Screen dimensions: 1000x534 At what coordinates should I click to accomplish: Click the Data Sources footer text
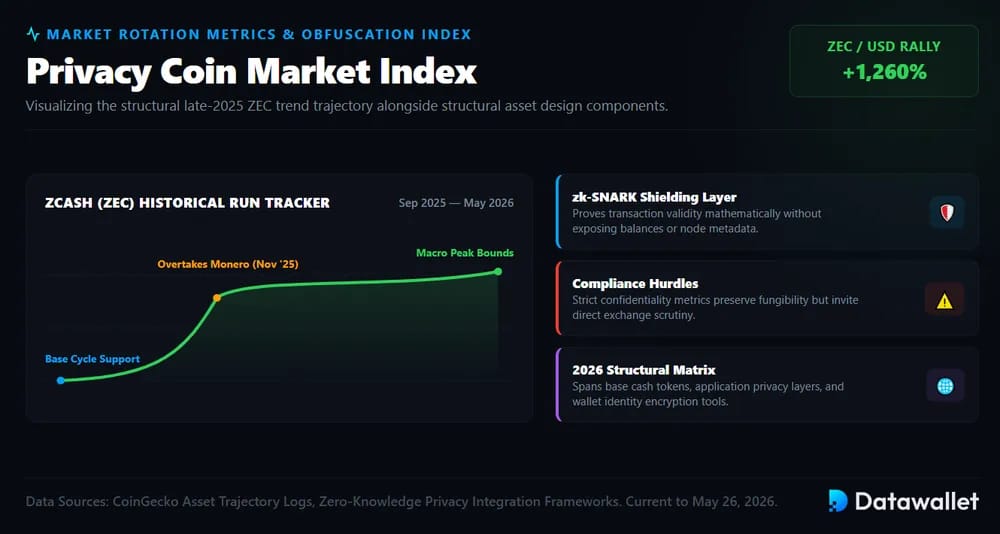coord(402,501)
